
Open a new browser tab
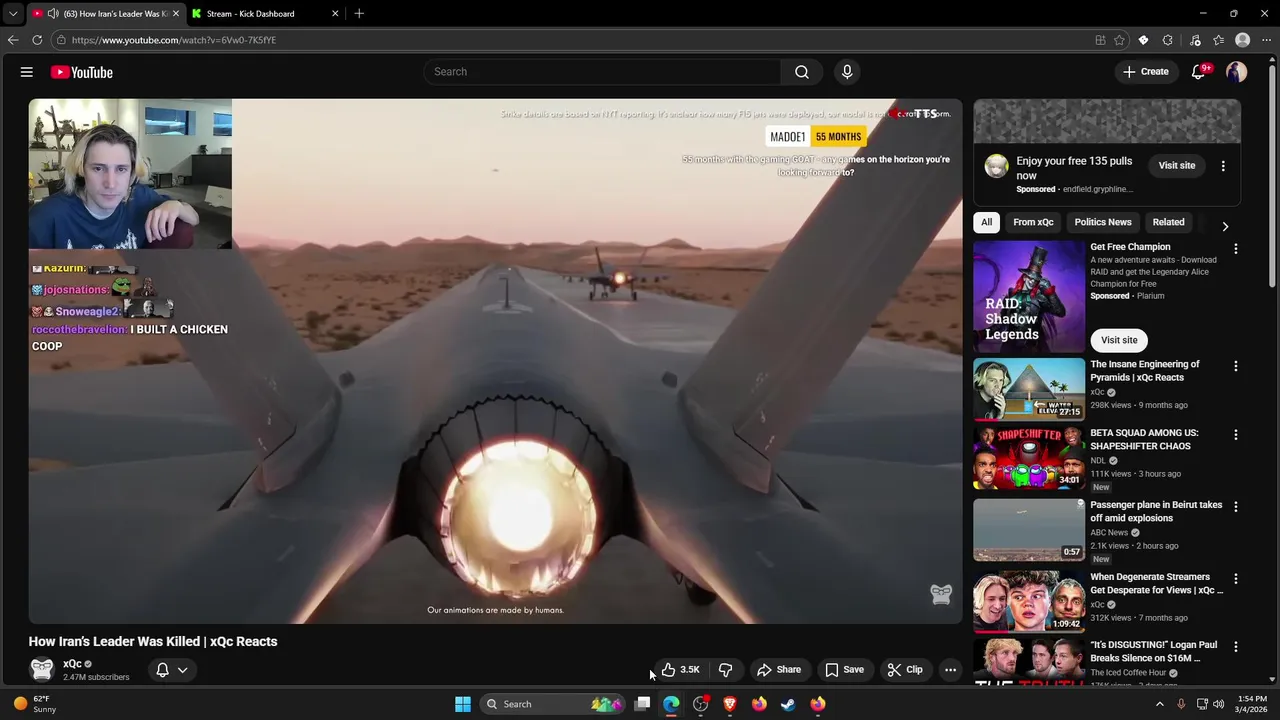click(359, 14)
